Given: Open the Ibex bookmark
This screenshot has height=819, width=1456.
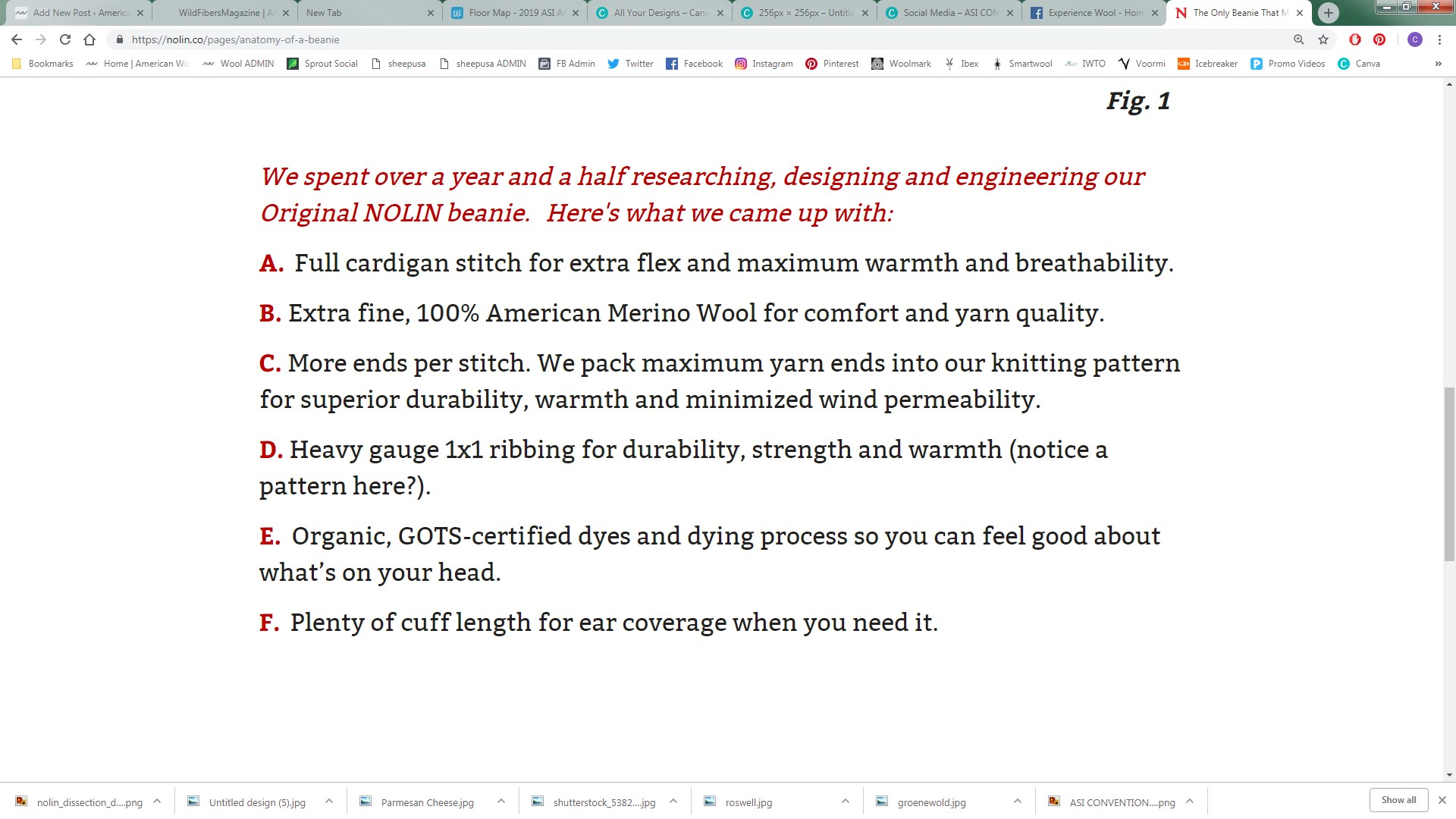Looking at the screenshot, I should (x=962, y=64).
